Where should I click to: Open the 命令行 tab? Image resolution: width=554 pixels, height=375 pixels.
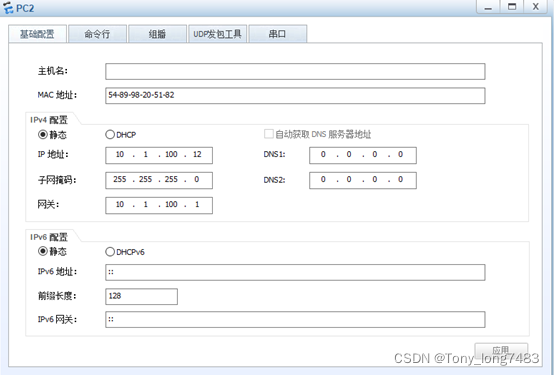tap(98, 34)
